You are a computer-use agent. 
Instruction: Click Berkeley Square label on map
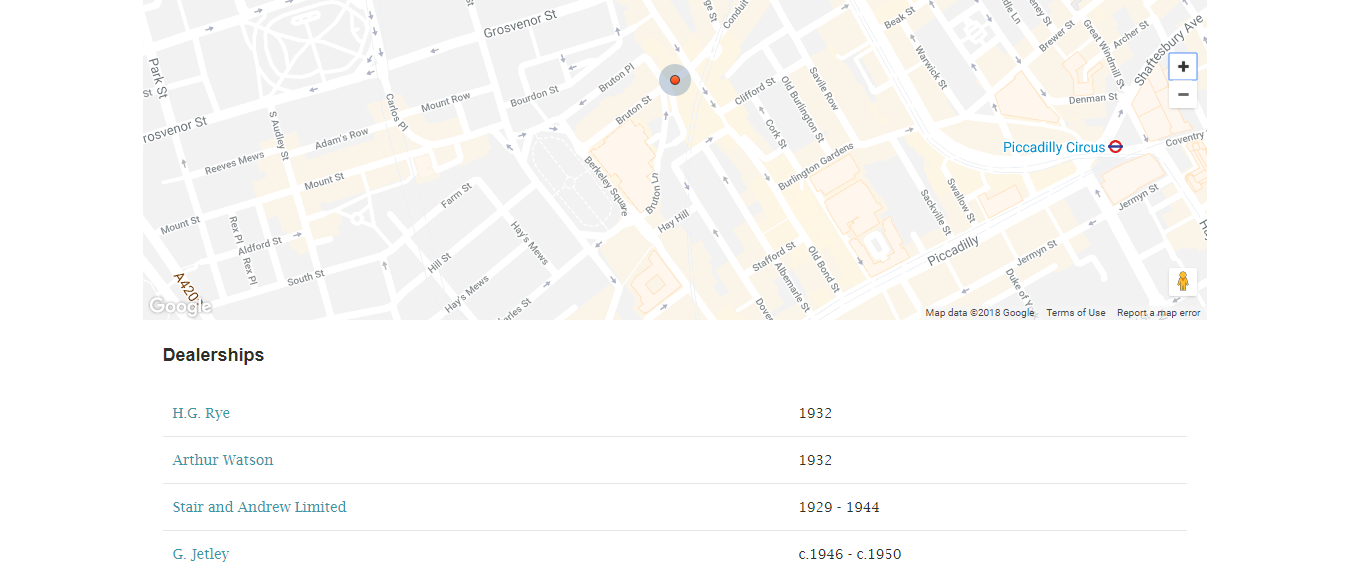tap(606, 186)
